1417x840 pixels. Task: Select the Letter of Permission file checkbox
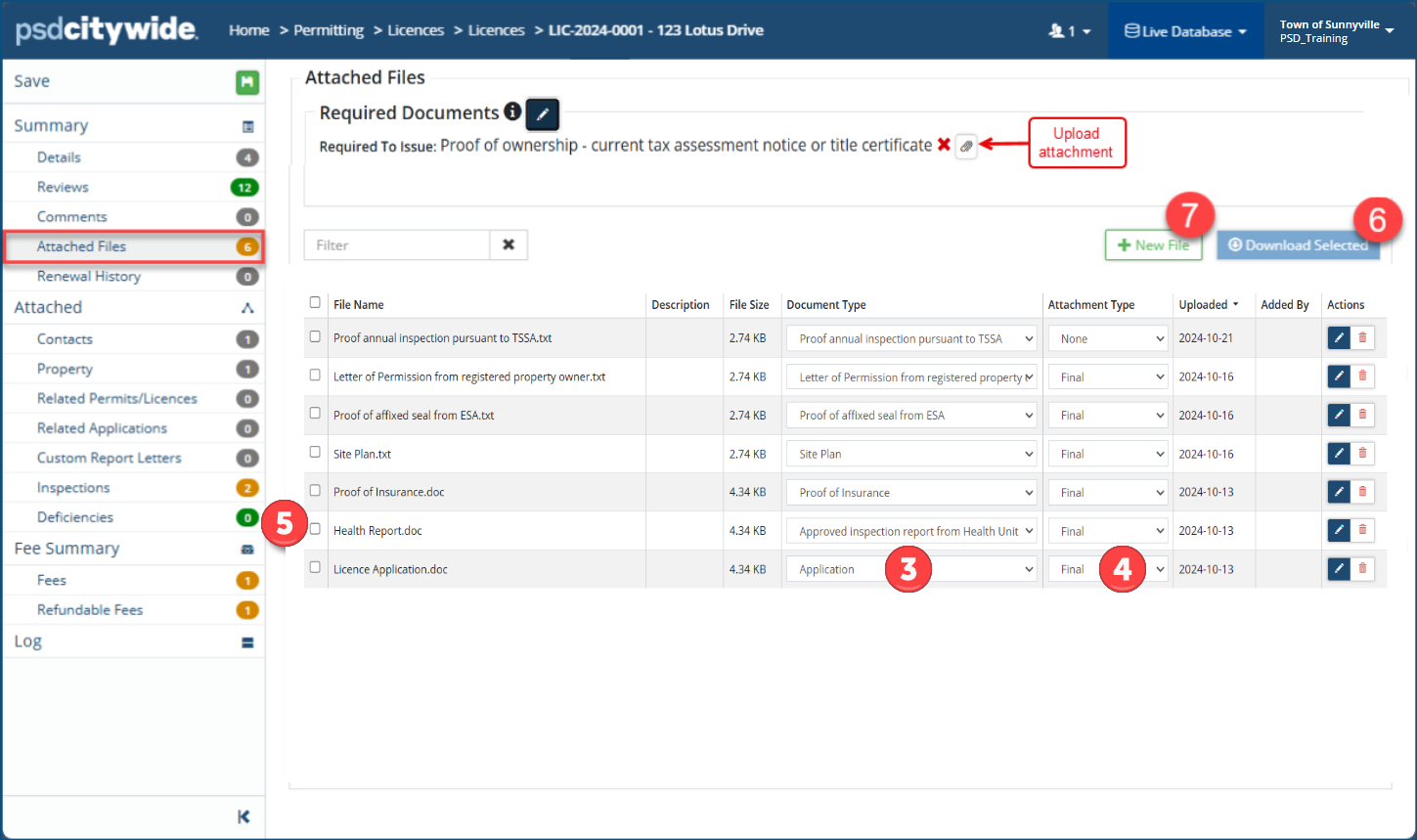tap(315, 375)
